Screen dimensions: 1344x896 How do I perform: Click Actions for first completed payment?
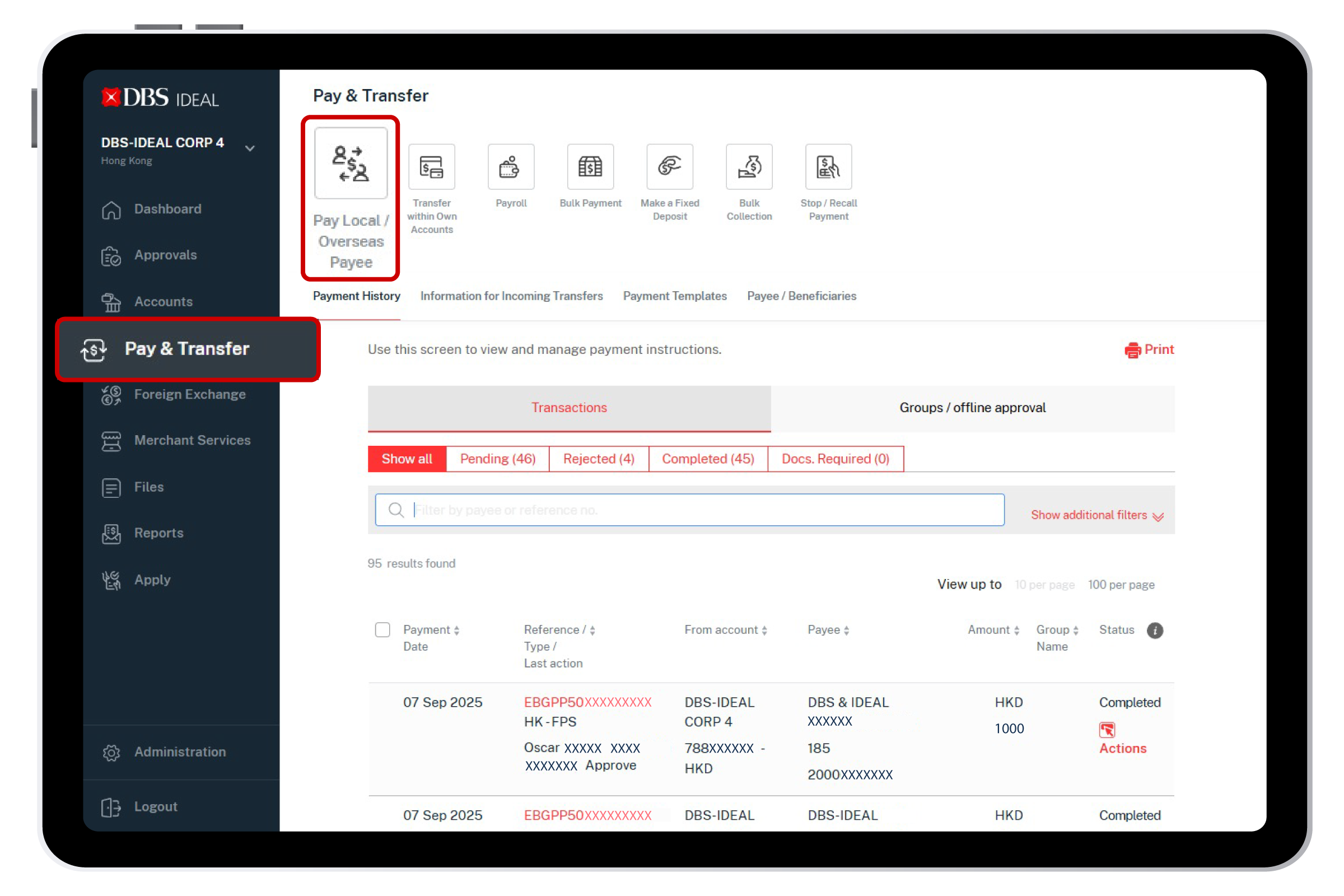tap(1122, 748)
